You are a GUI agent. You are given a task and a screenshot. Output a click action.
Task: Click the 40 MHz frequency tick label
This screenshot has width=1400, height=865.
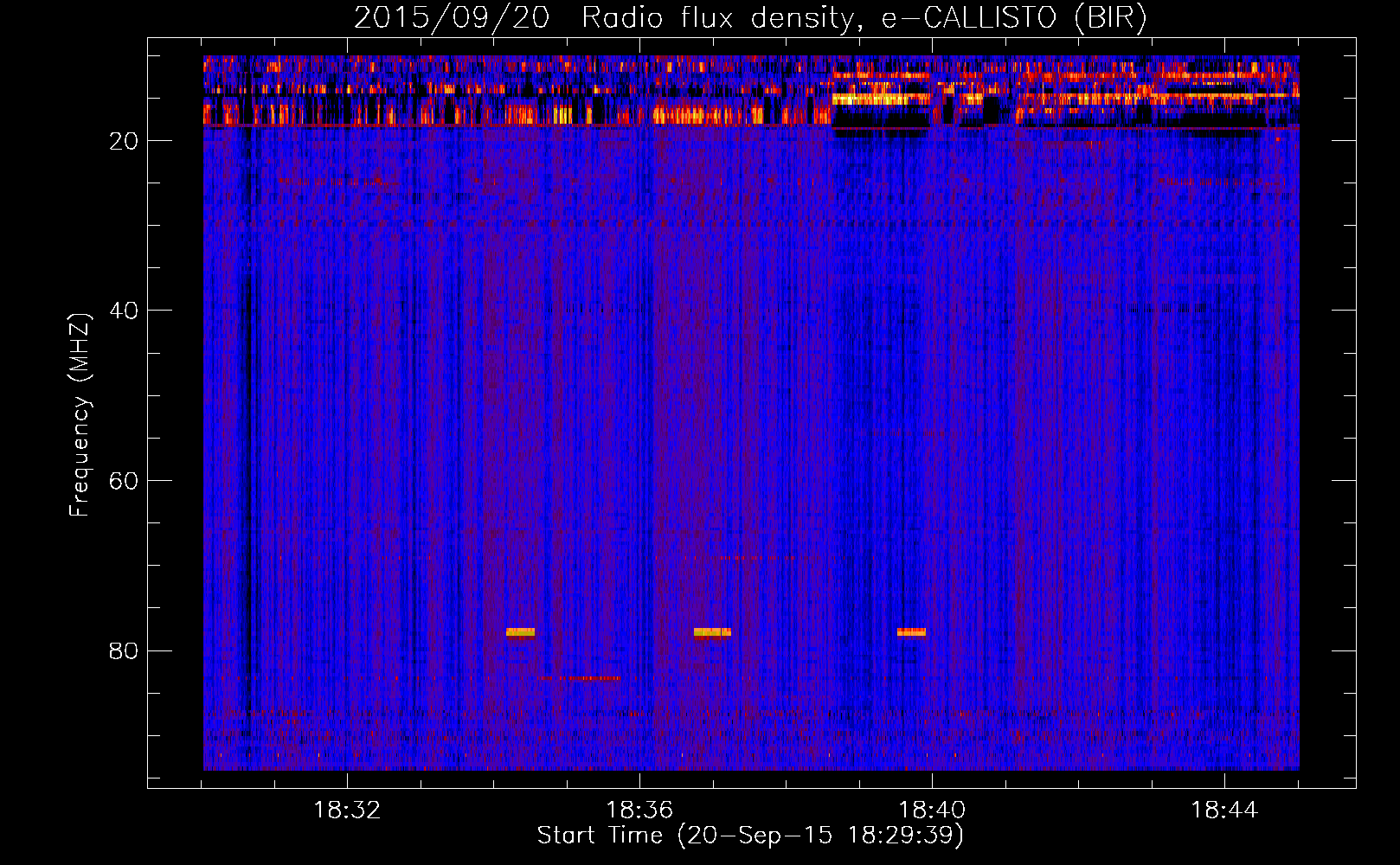[124, 311]
